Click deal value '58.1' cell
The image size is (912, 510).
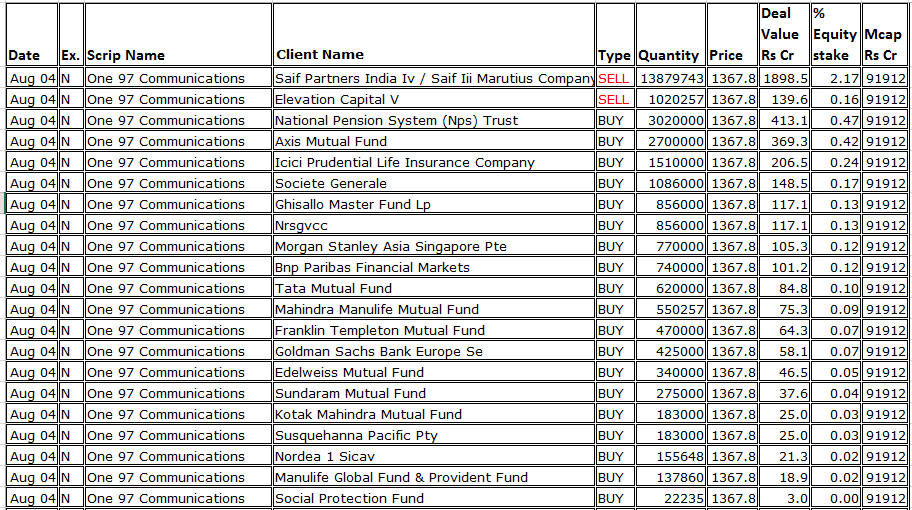click(x=784, y=351)
